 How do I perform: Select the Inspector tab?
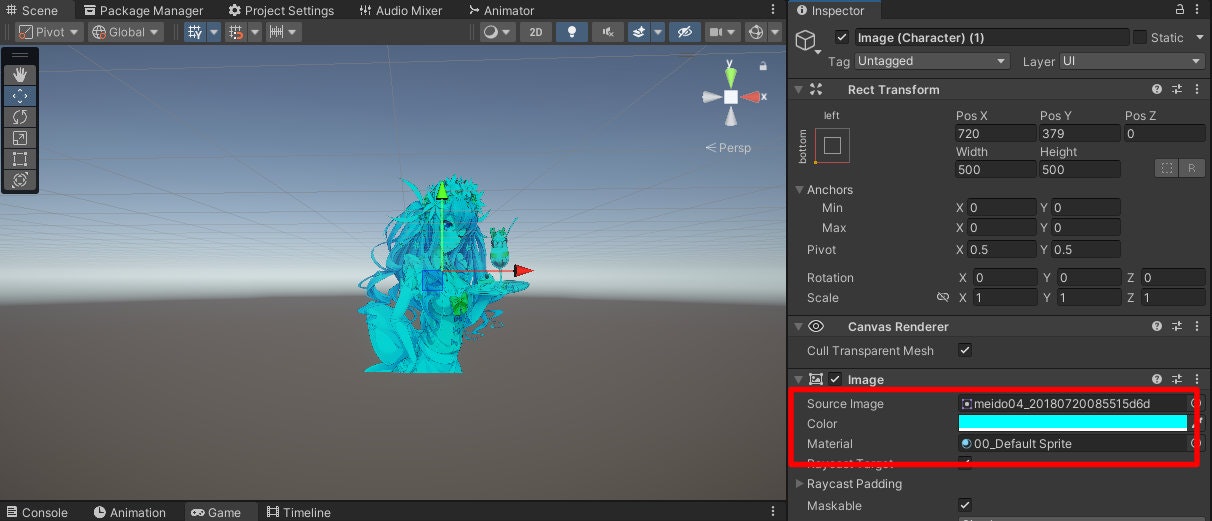[830, 10]
